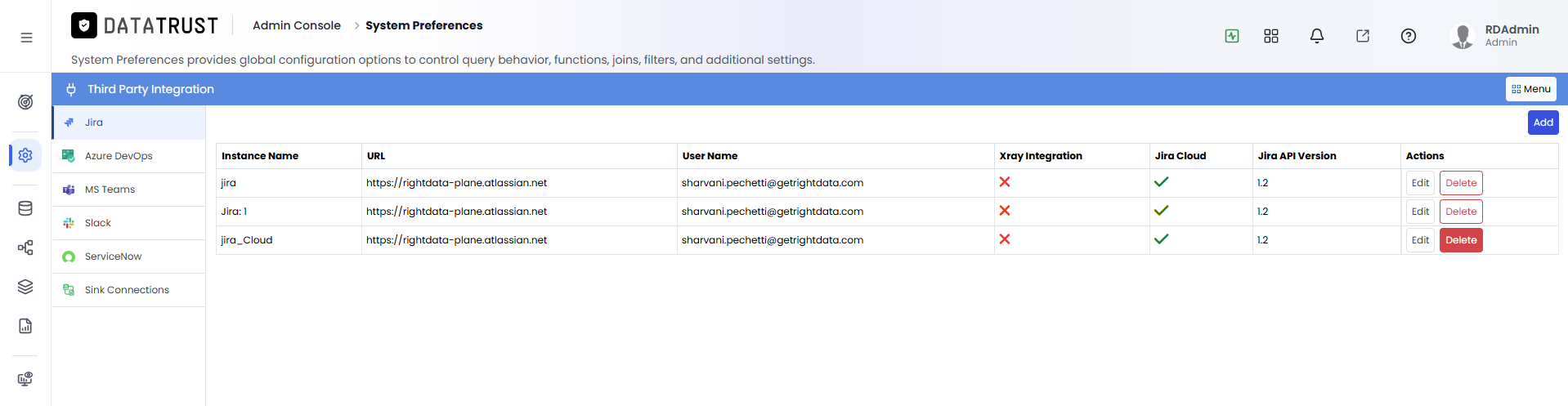Select the Sink Connections tab
This screenshot has height=406, width=1568.
tap(129, 290)
